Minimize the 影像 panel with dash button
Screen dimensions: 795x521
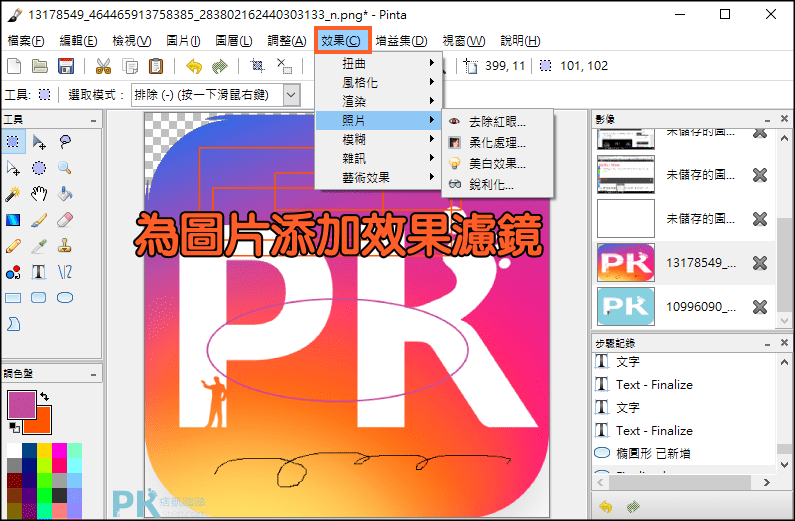[x=768, y=120]
